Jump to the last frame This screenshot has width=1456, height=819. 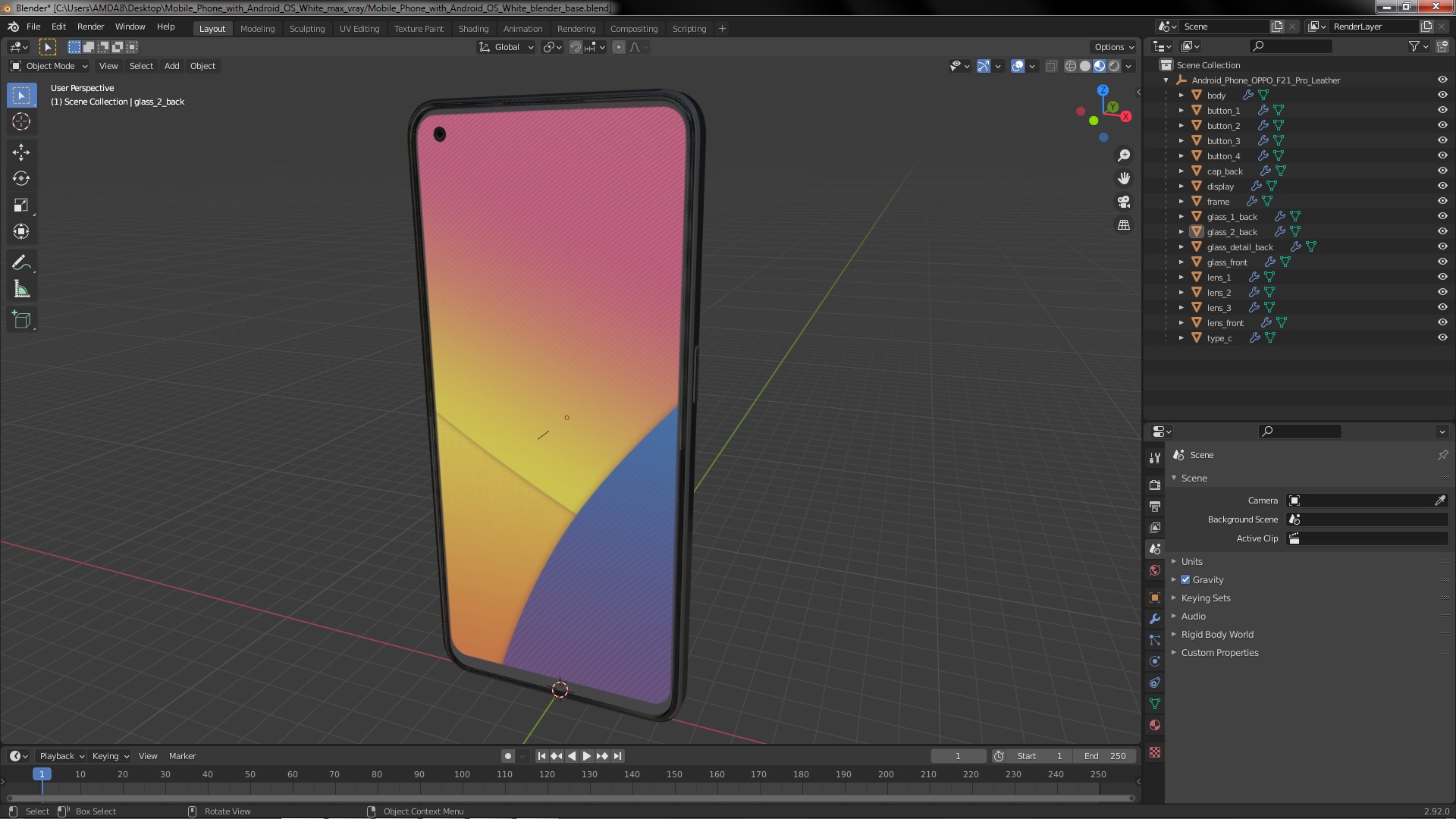pyautogui.click(x=617, y=756)
